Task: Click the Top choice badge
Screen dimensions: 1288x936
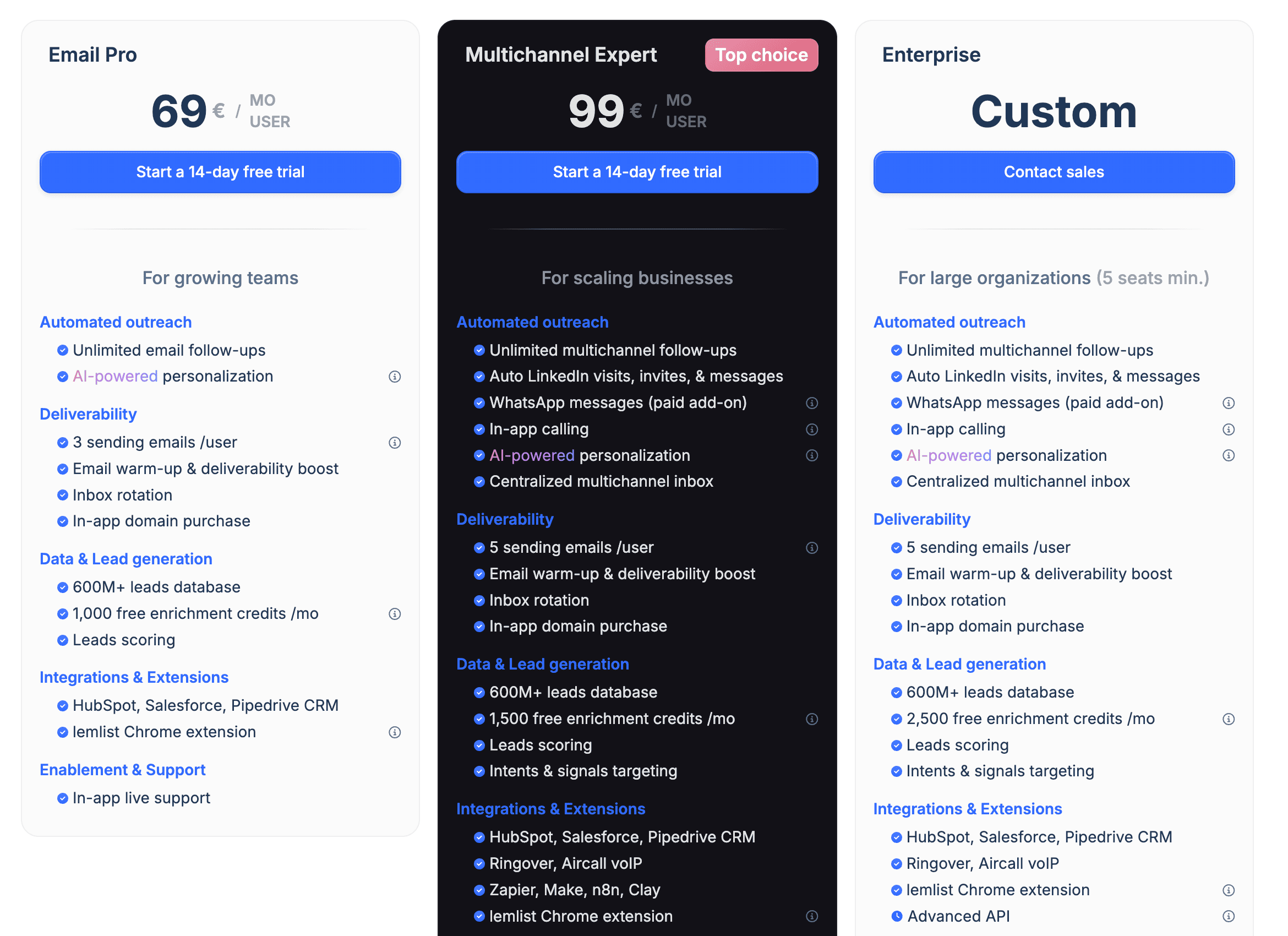Action: coord(761,55)
